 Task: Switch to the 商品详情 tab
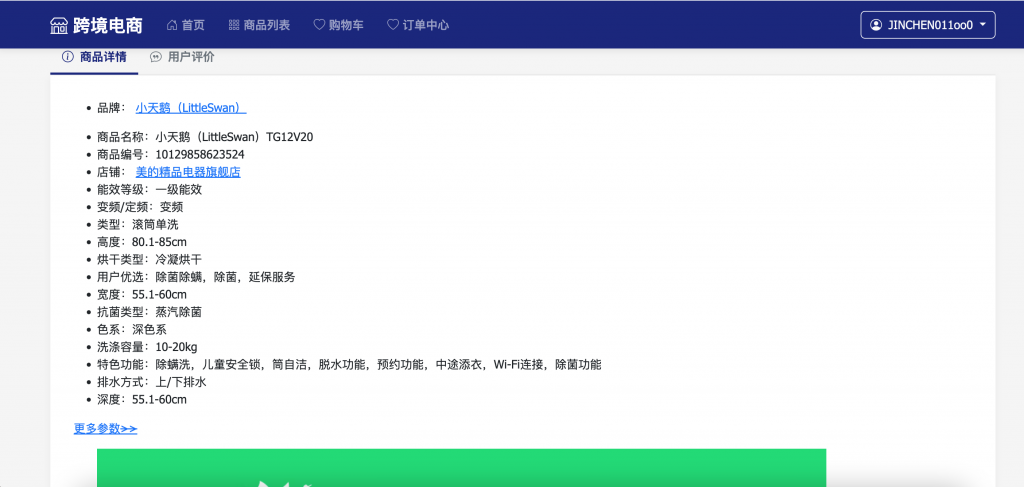pos(94,57)
